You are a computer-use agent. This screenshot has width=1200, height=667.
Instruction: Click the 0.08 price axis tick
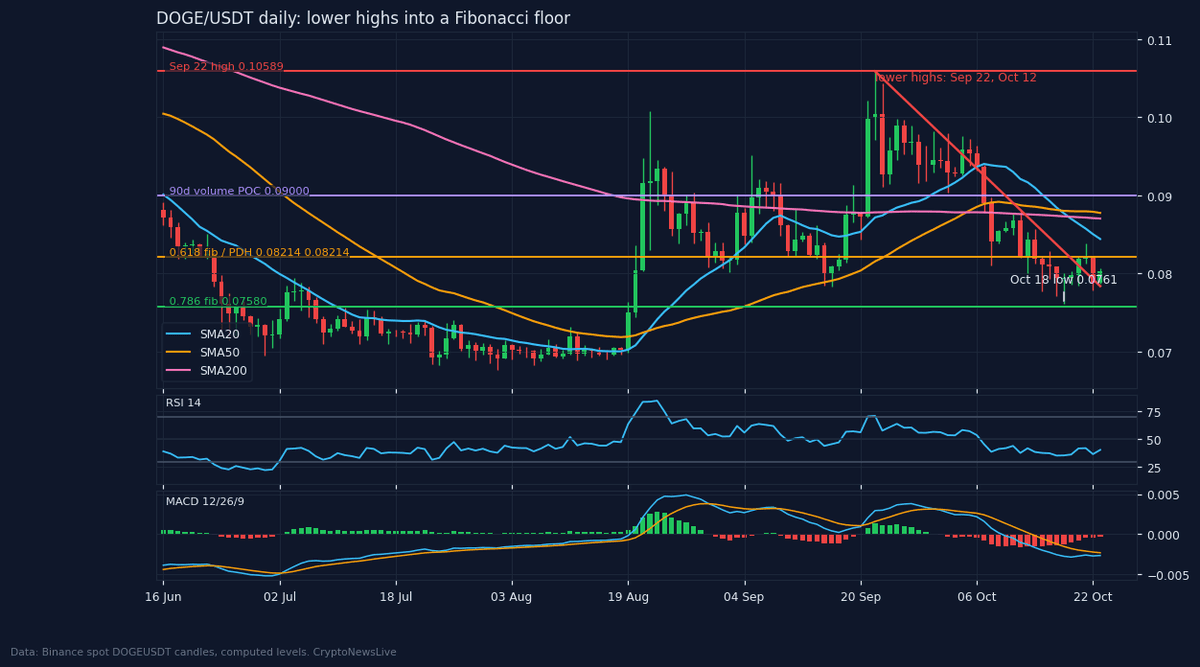[1158, 274]
